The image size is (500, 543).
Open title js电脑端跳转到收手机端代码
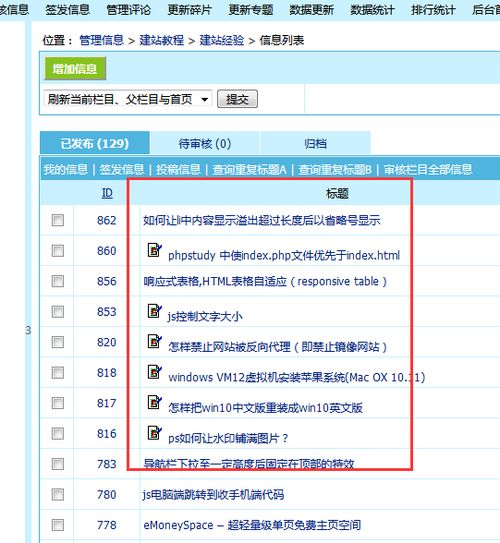point(213,494)
